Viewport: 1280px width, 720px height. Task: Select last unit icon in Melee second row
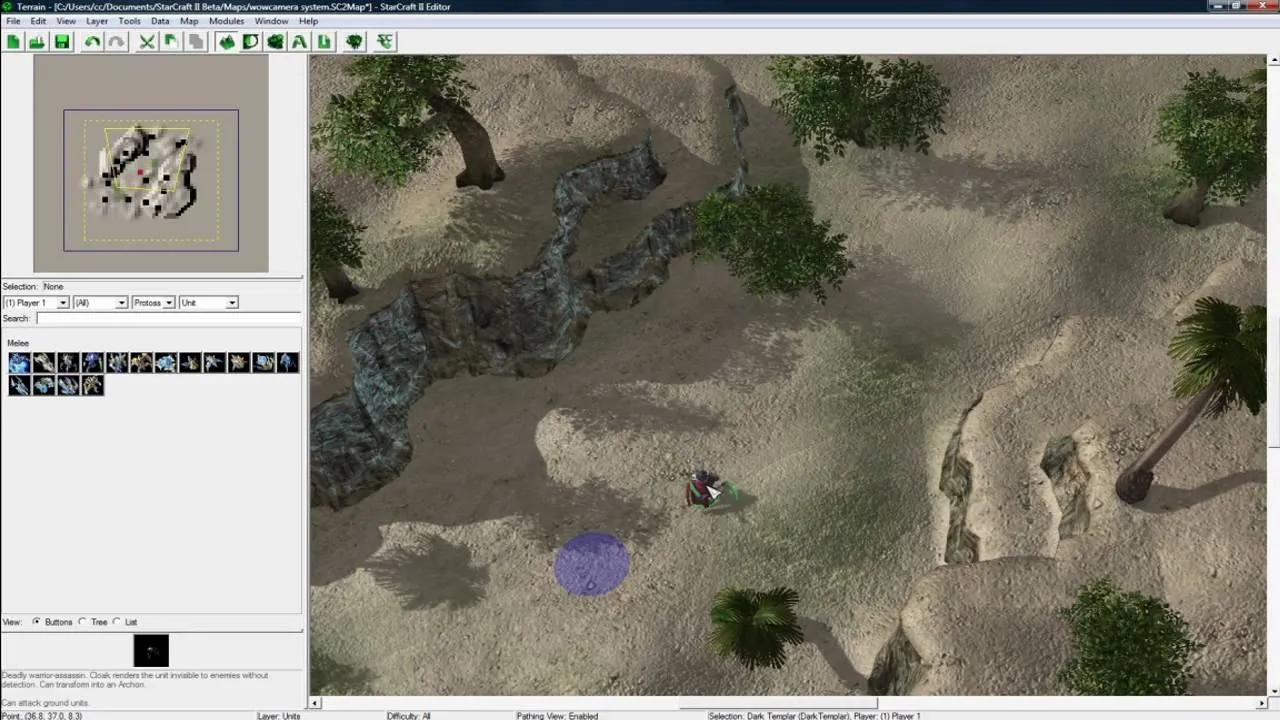(92, 385)
